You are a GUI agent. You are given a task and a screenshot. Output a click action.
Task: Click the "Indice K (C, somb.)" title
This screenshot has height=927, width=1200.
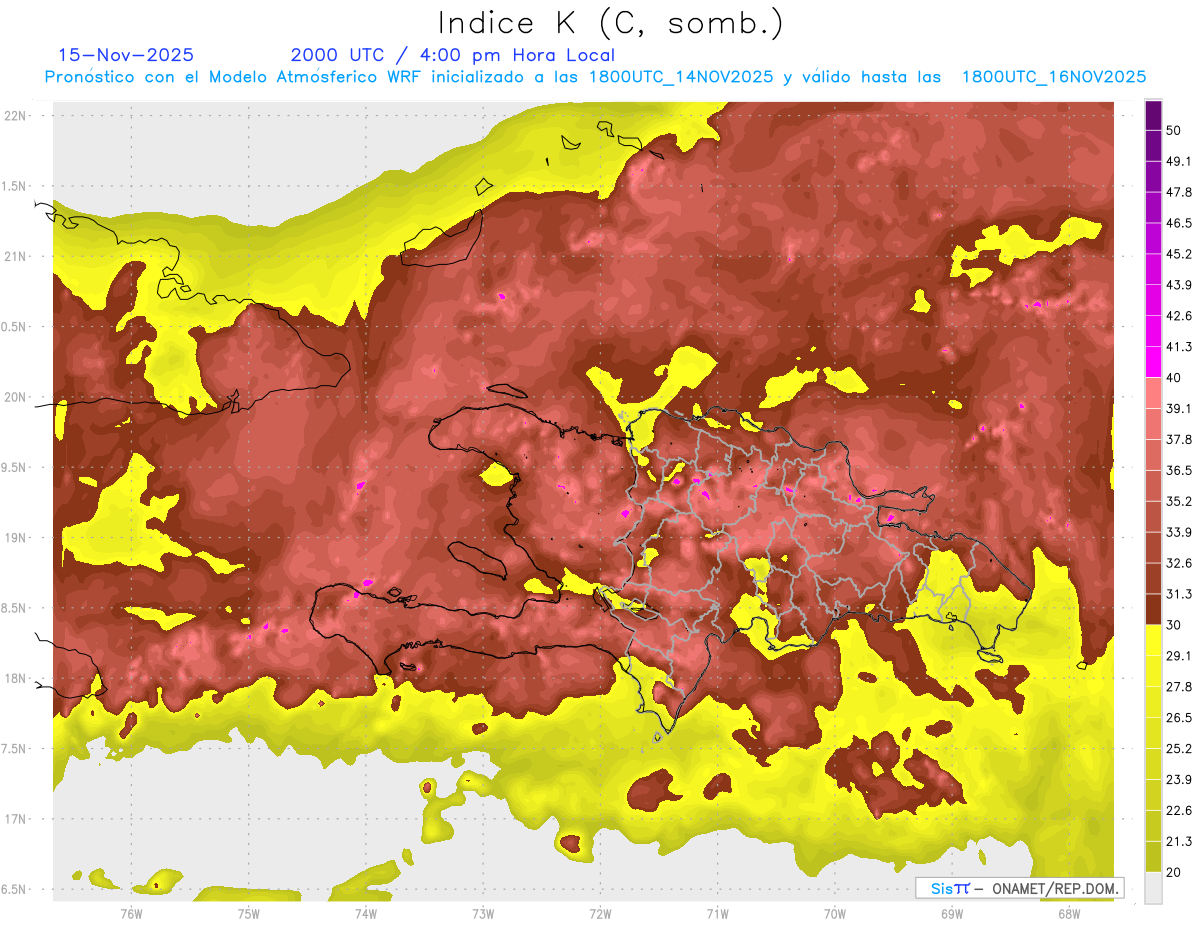point(610,23)
